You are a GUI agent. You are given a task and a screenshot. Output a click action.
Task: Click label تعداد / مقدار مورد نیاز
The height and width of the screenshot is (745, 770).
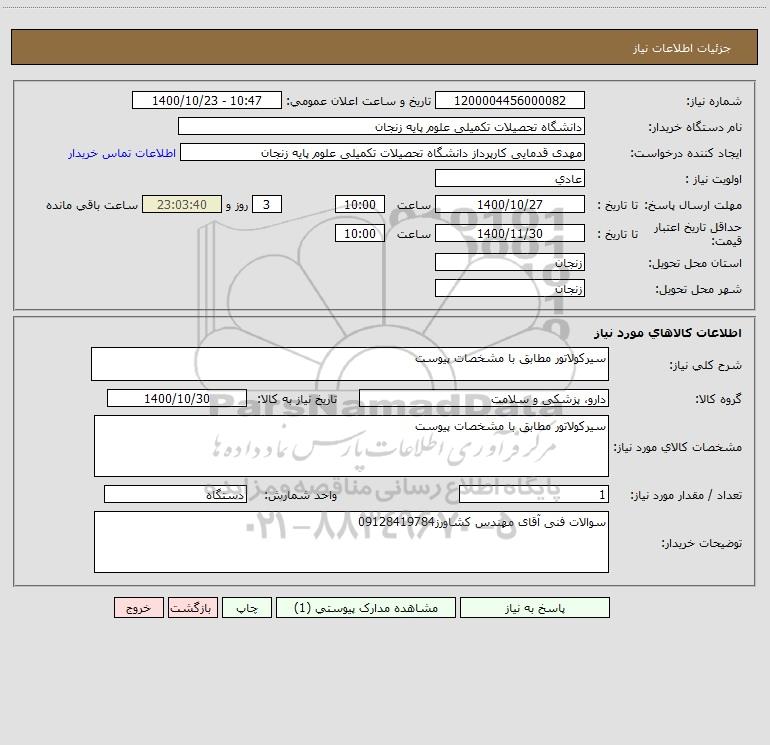[x=686, y=495]
